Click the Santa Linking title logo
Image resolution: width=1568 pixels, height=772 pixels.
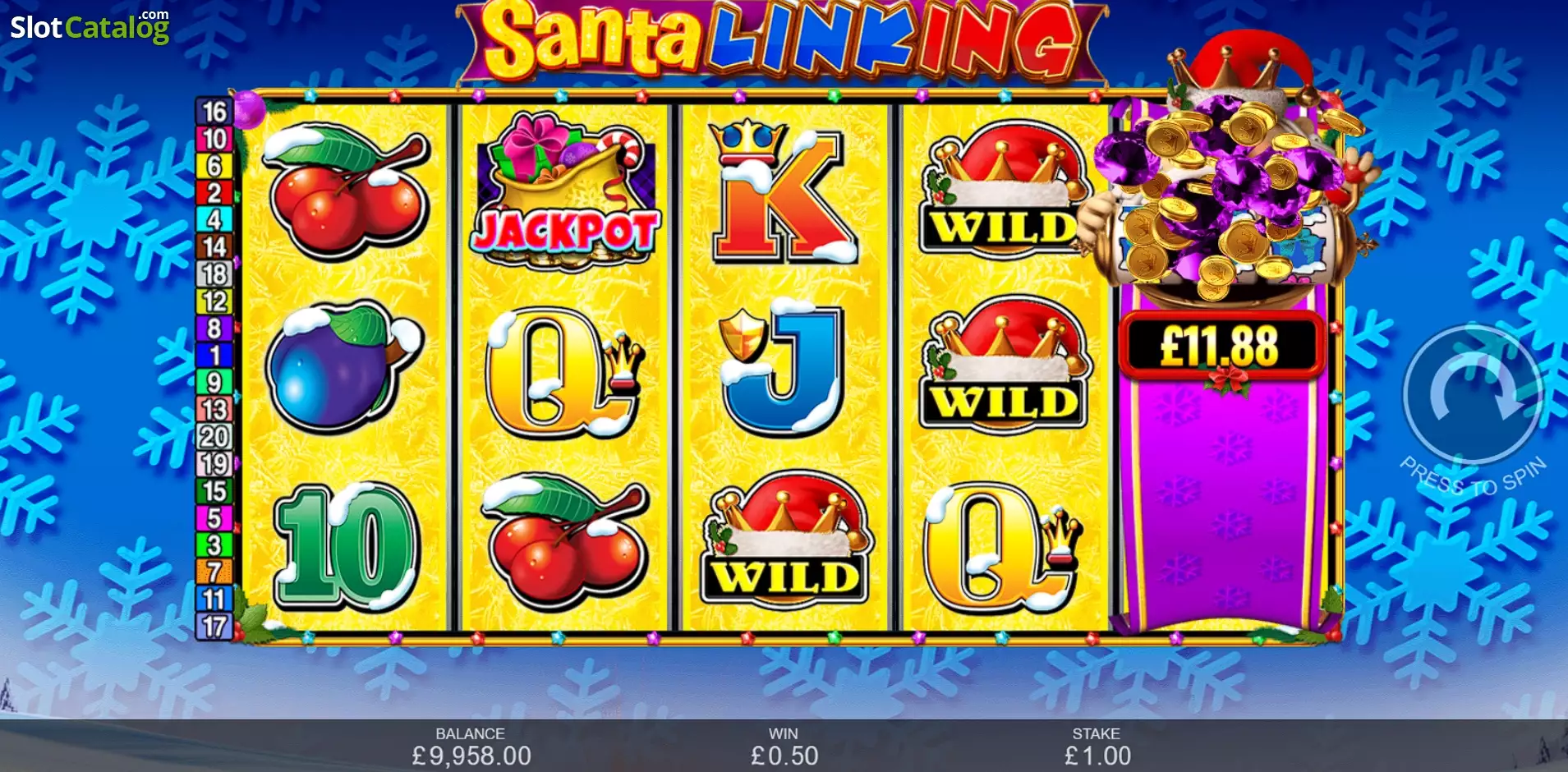pyautogui.click(x=782, y=40)
